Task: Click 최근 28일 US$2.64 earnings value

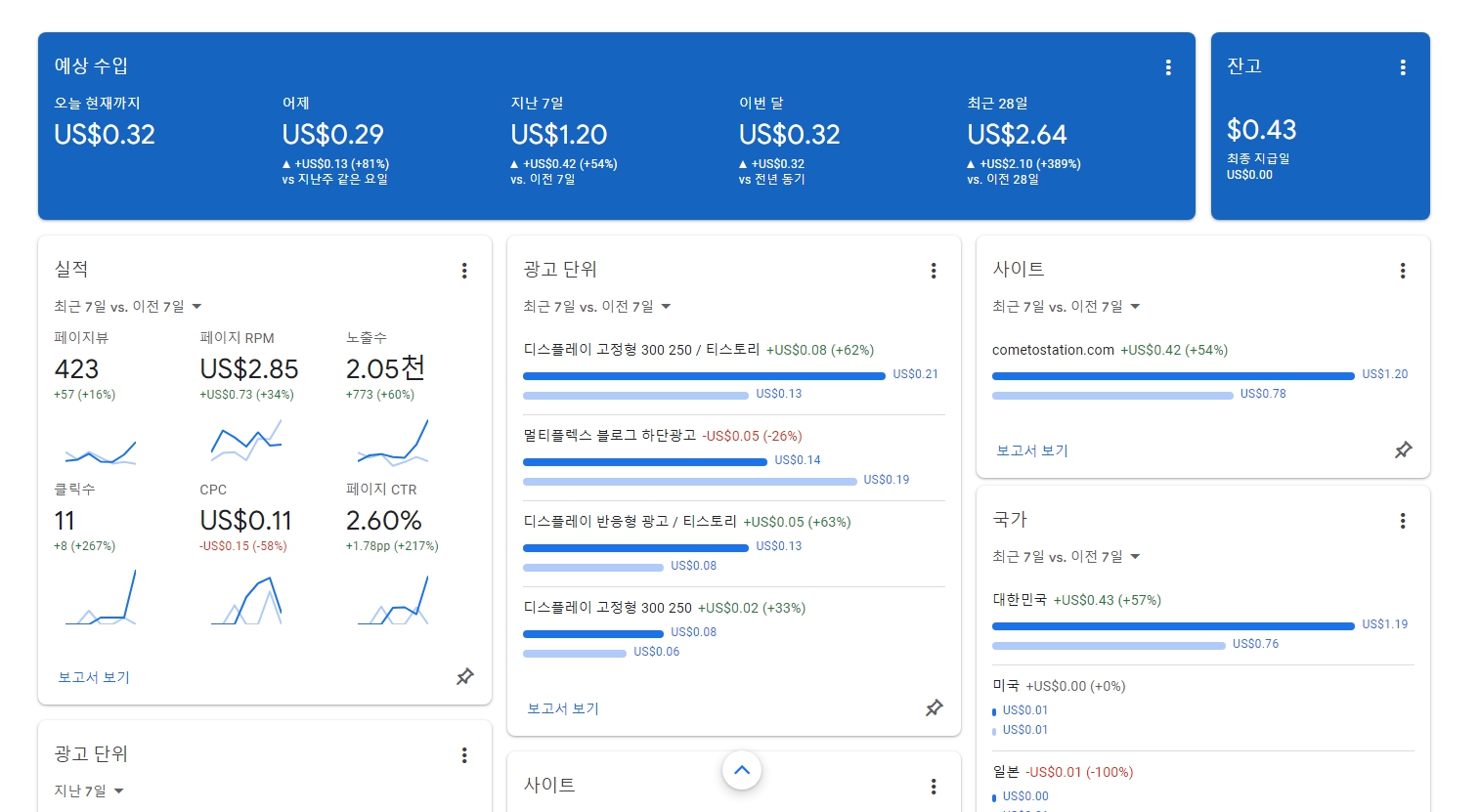Action: tap(1017, 135)
